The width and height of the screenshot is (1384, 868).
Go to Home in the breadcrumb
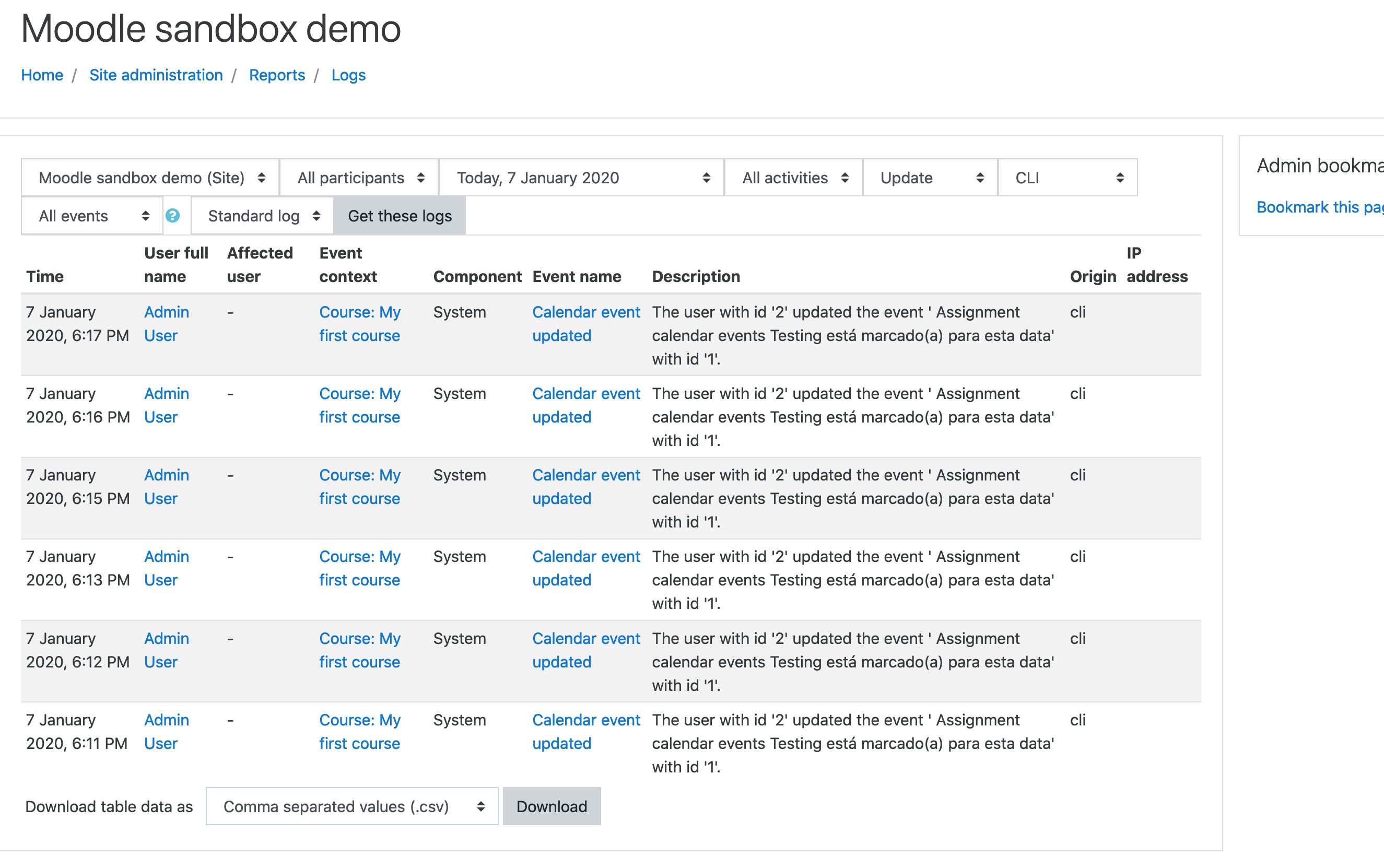pos(42,75)
